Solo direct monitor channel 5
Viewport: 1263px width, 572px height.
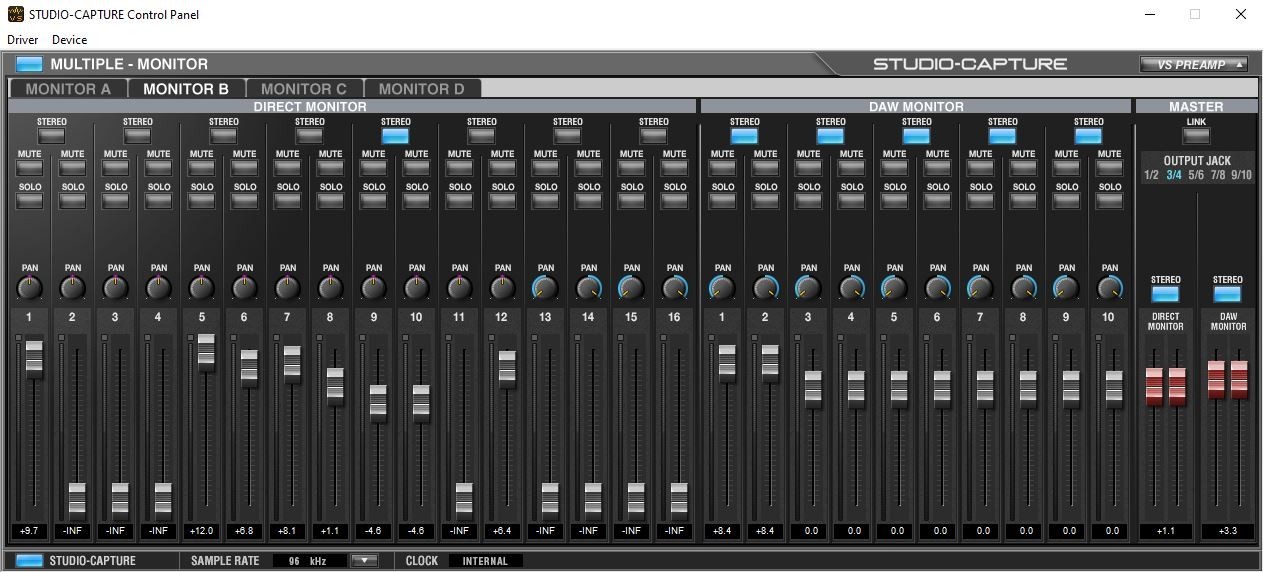202,201
